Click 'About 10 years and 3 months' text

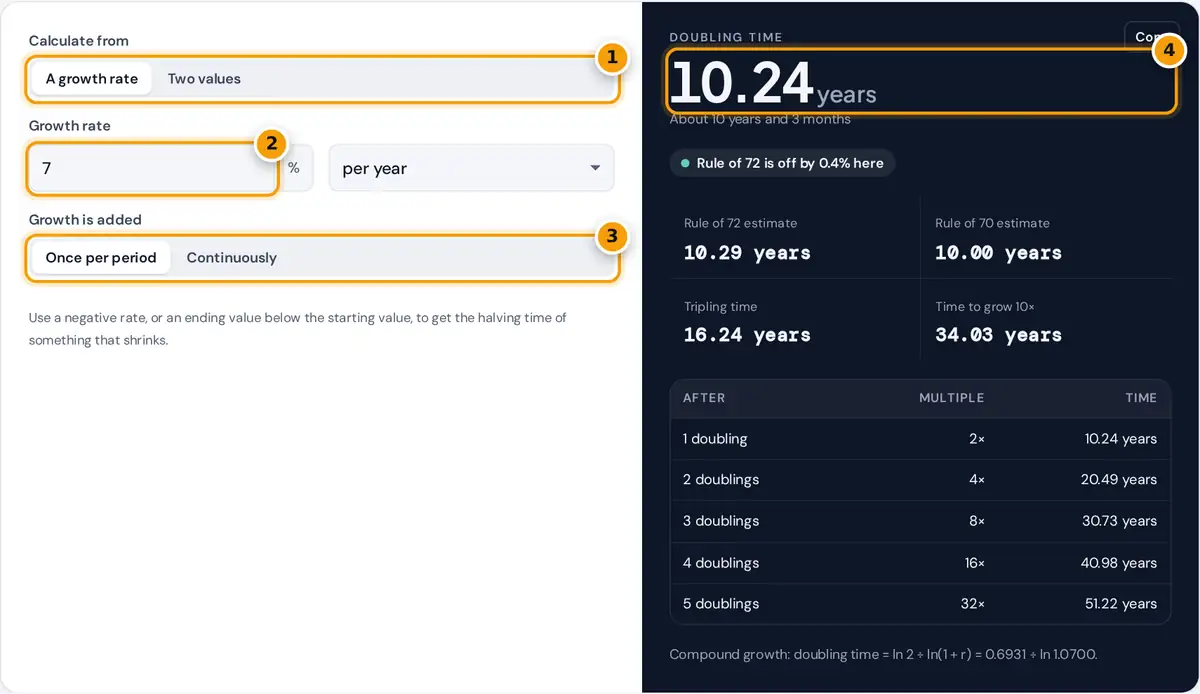click(x=760, y=119)
